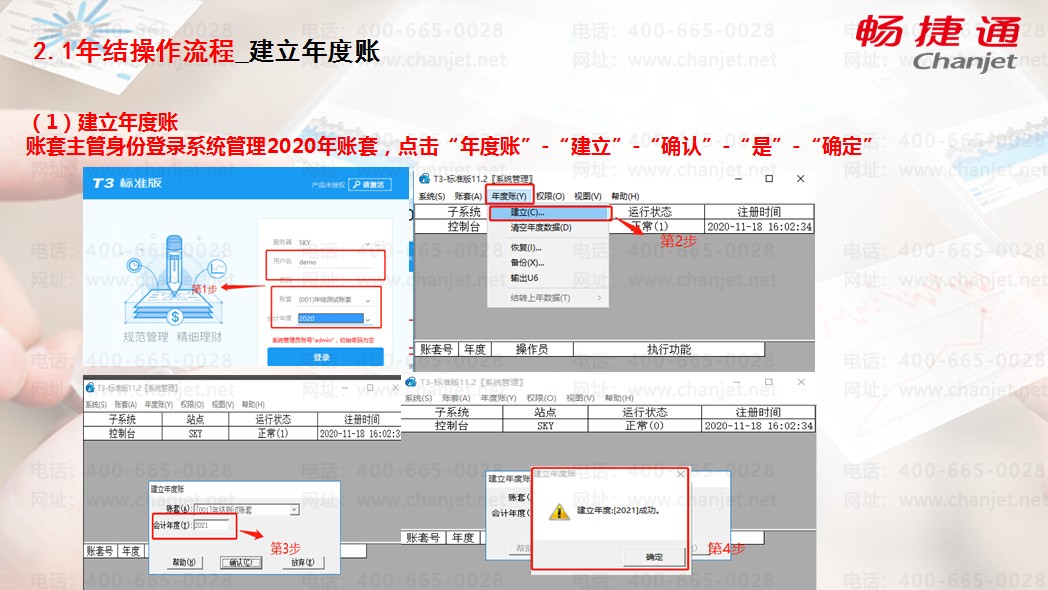Click the 正常(0) status cell in the bottom-right window
This screenshot has height=590, width=1048.
coord(644,426)
